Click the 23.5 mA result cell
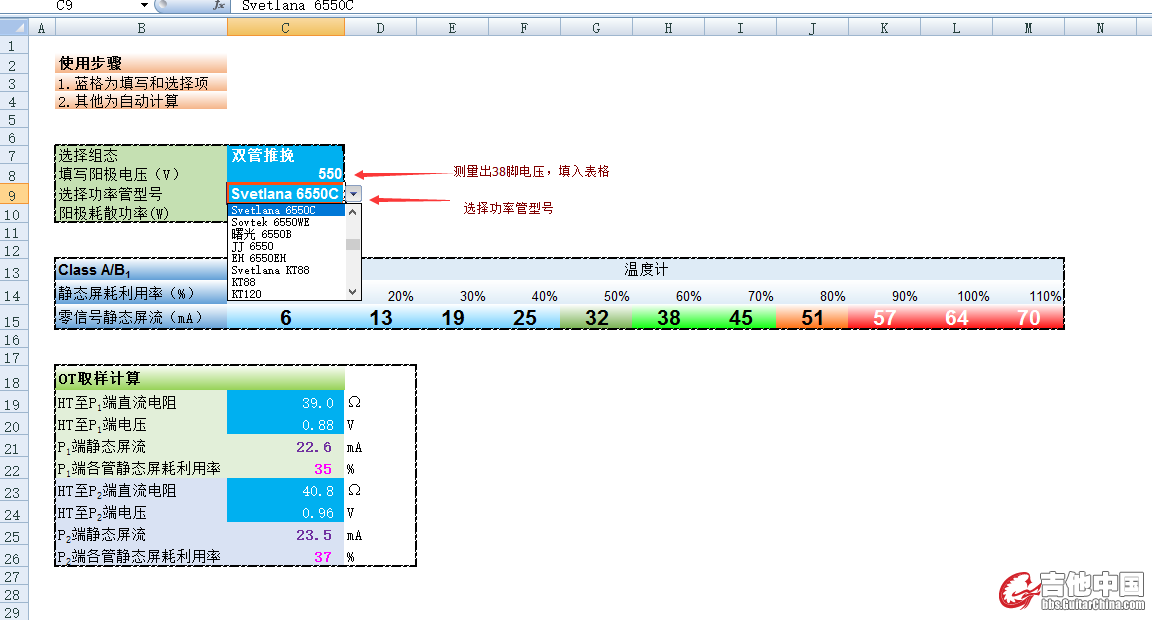This screenshot has width=1152, height=620. pyautogui.click(x=286, y=535)
